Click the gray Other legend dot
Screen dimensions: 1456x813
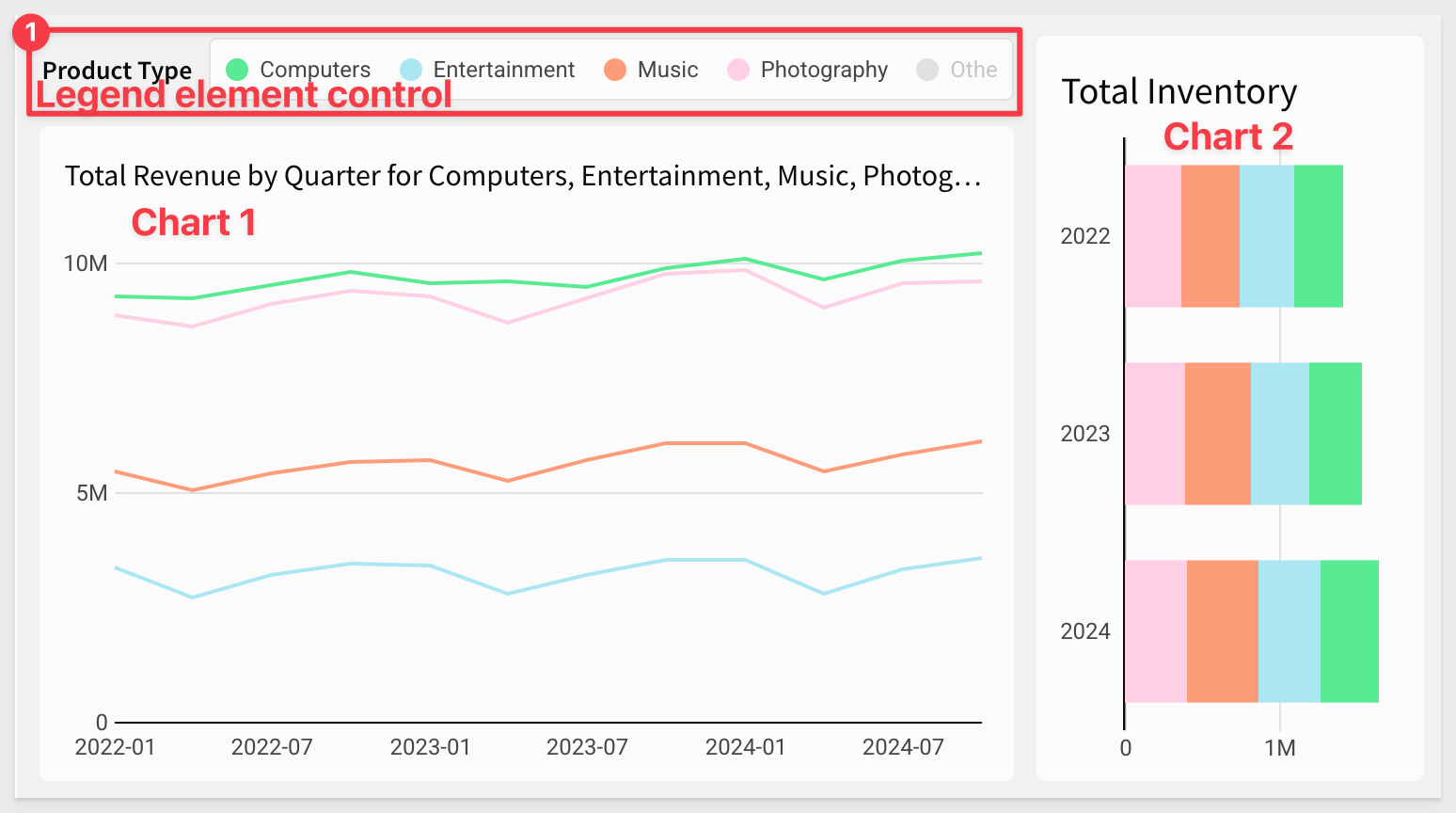(x=927, y=70)
